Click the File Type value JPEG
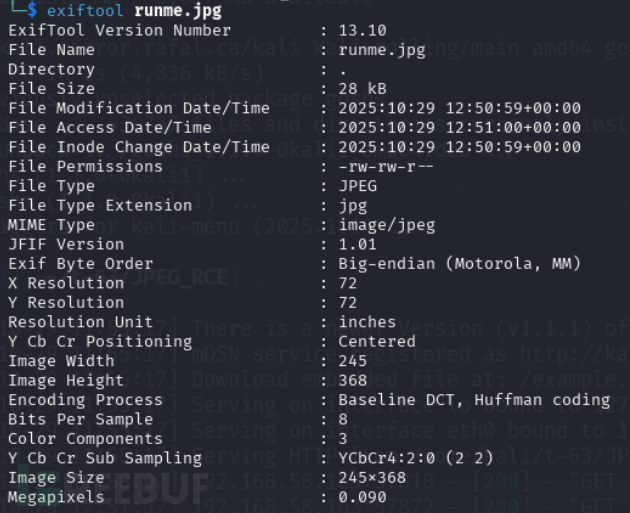630x513 pixels. [357, 186]
